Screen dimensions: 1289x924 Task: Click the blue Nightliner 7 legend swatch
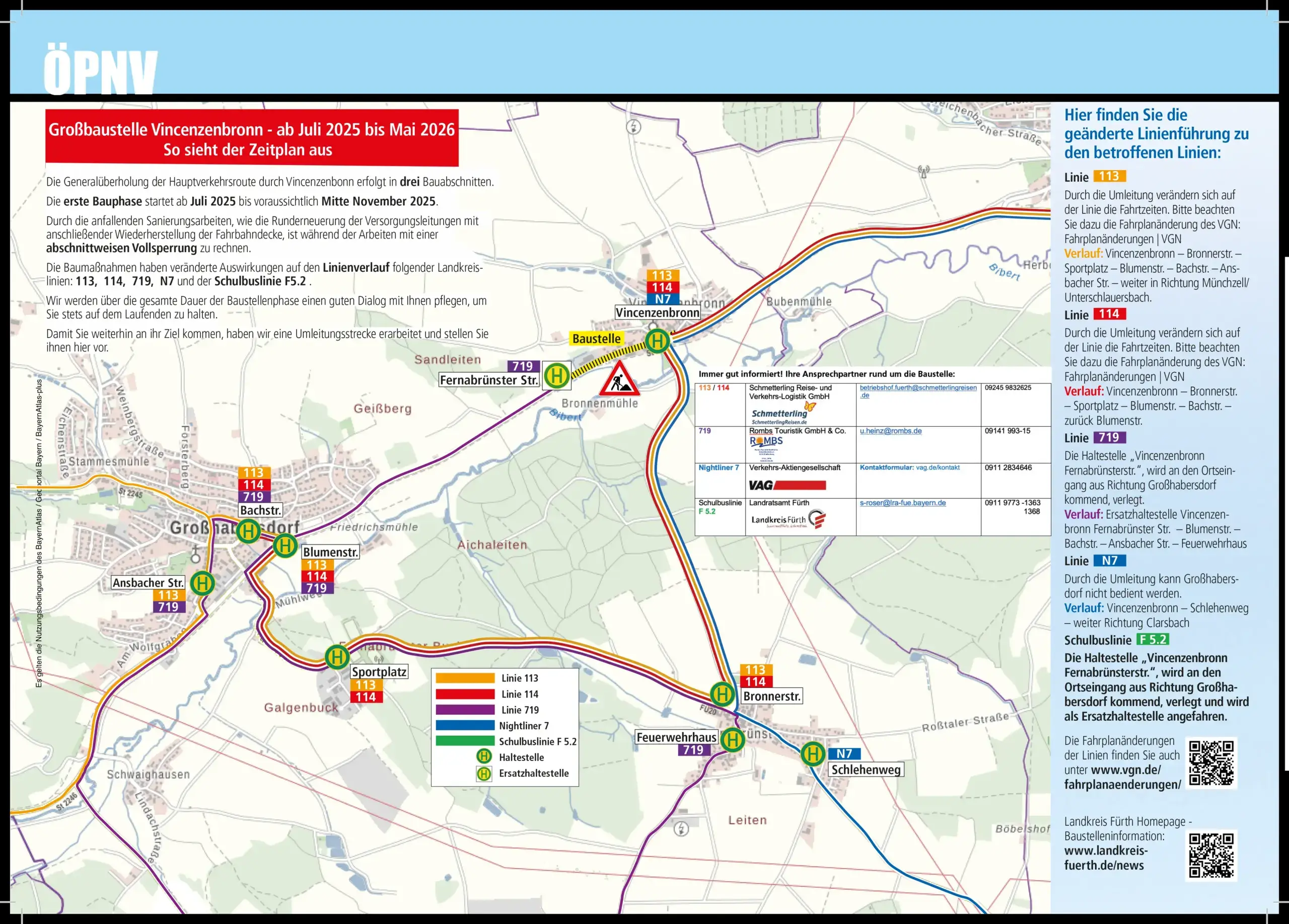(x=465, y=725)
